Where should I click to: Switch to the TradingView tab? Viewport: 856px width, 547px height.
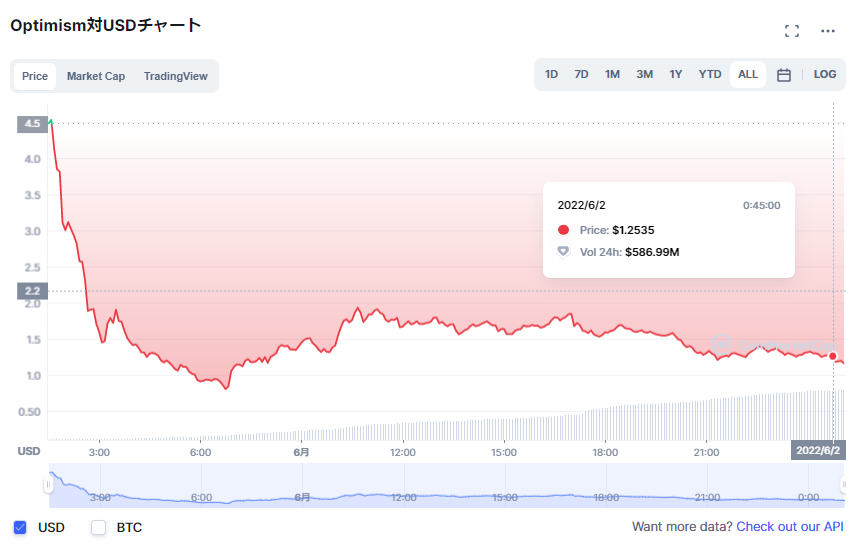[176, 76]
